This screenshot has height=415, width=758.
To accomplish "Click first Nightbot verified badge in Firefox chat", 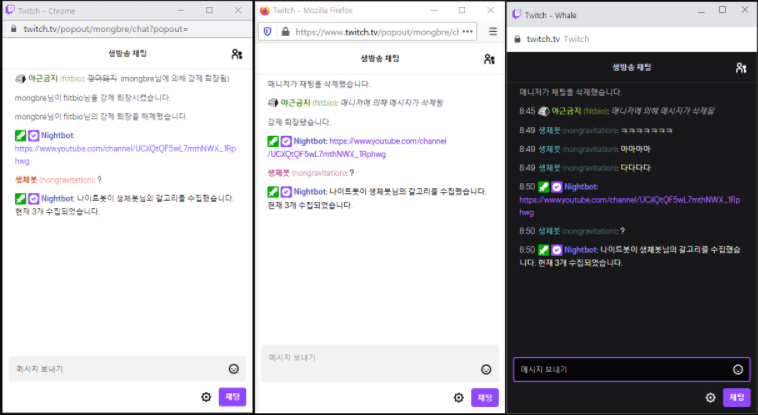I will click(x=286, y=141).
